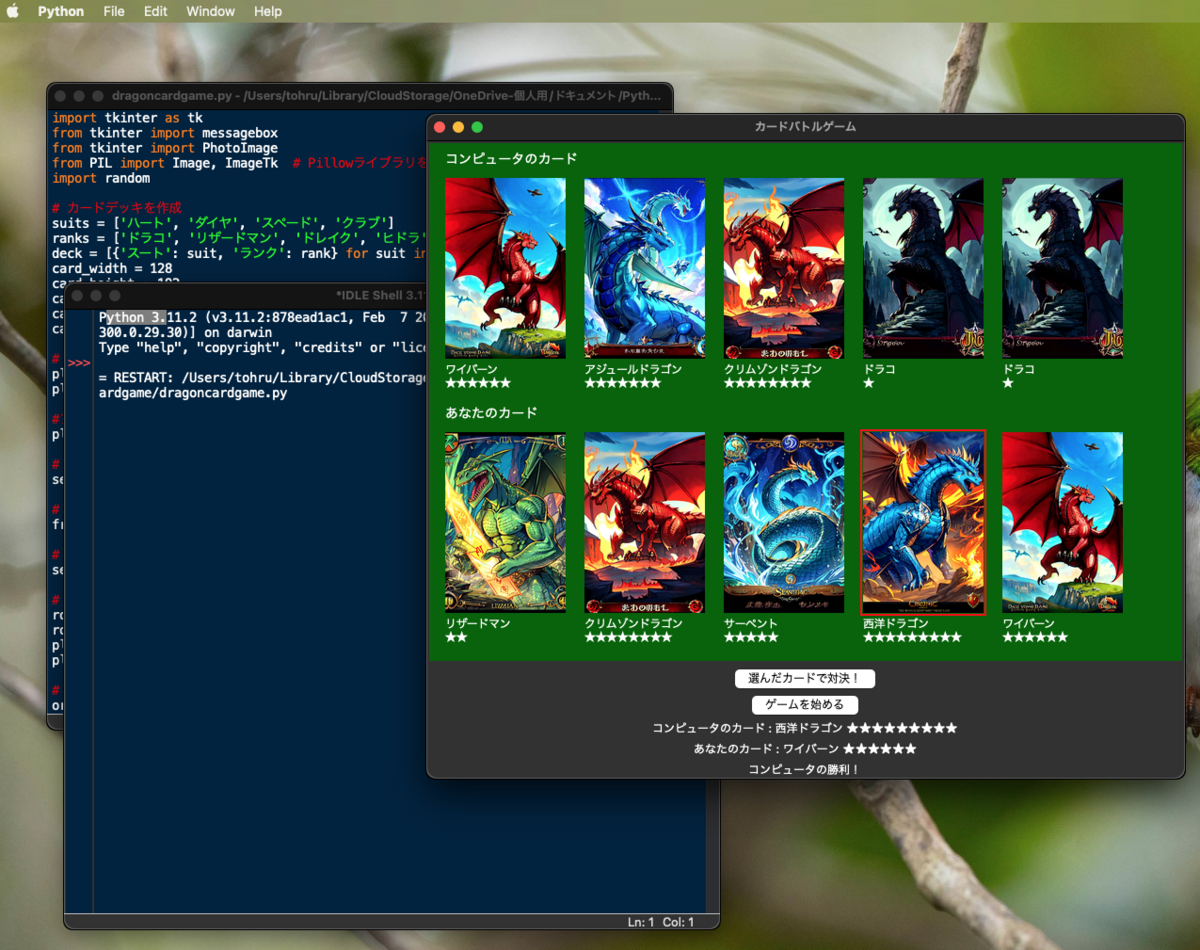Screen dimensions: 1200x950
Task: Click the コンピュータのカード heading label
Action: (x=511, y=159)
